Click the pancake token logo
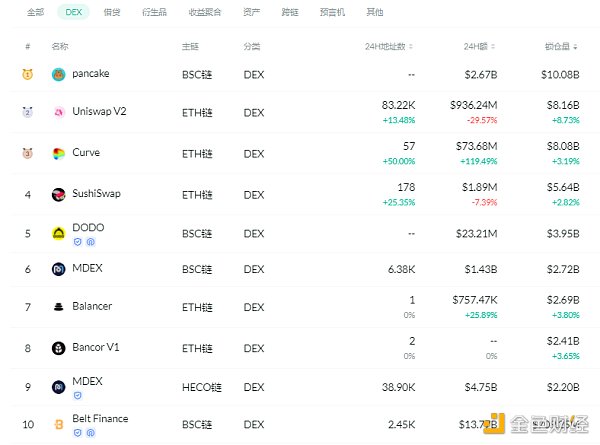 click(x=59, y=74)
